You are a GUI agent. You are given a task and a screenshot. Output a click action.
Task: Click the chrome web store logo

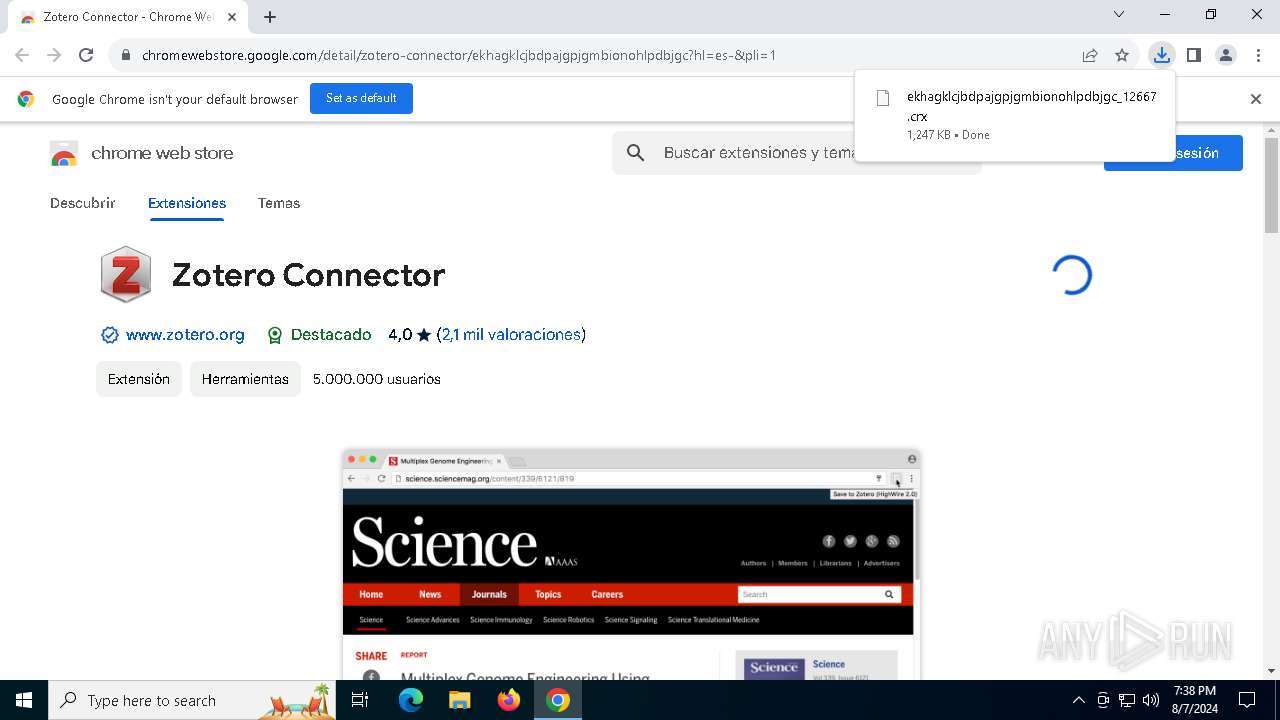[x=64, y=153]
